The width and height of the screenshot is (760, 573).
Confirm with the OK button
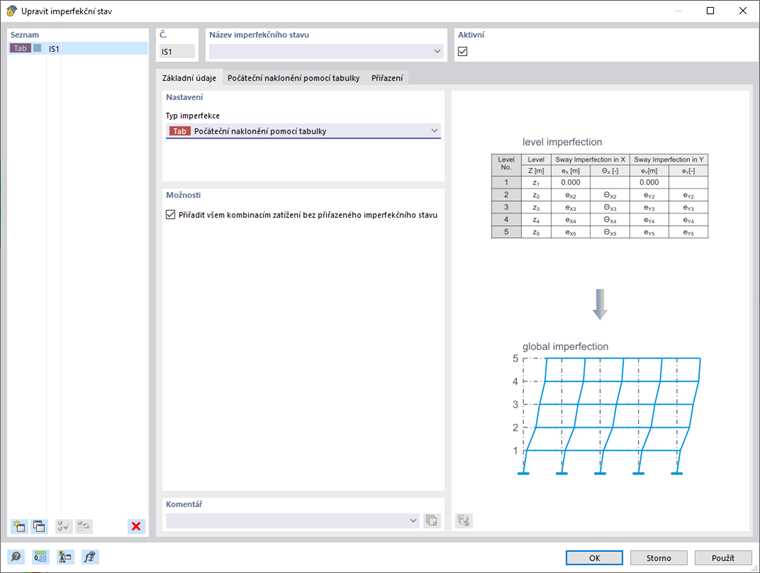(x=594, y=558)
